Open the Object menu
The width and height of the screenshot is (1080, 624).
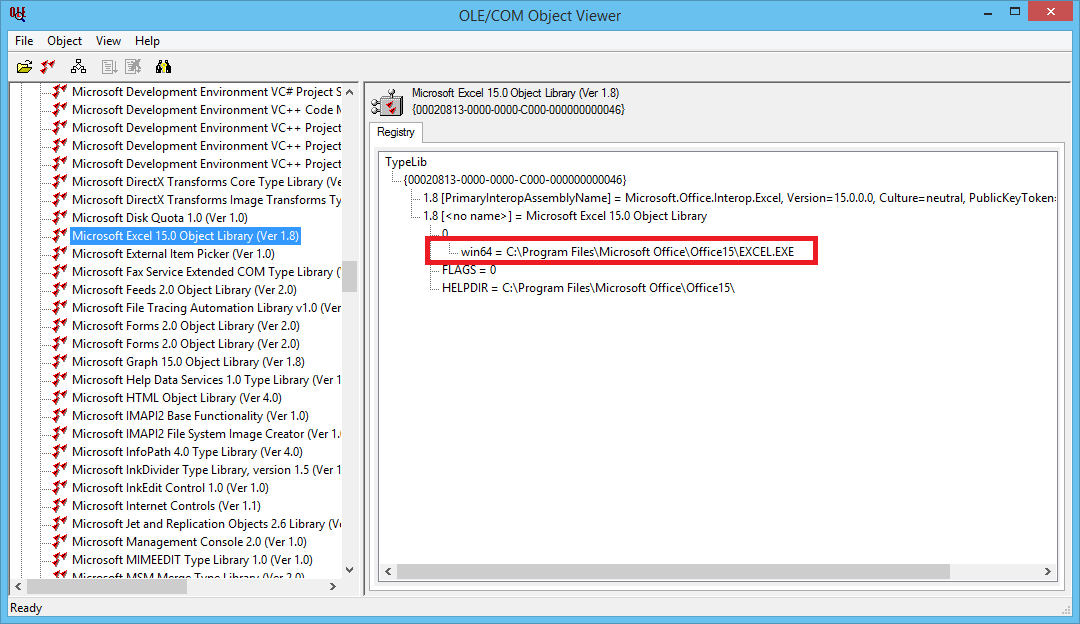(64, 41)
